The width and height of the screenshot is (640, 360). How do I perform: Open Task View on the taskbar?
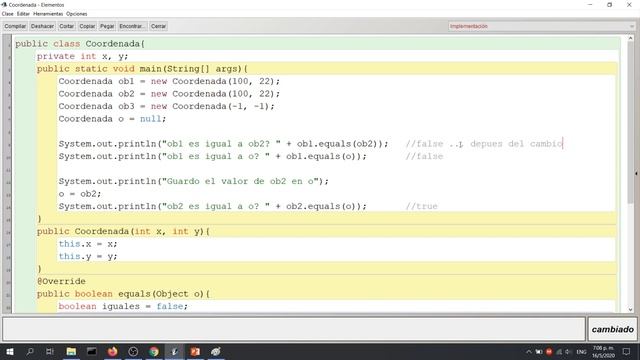click(50, 351)
